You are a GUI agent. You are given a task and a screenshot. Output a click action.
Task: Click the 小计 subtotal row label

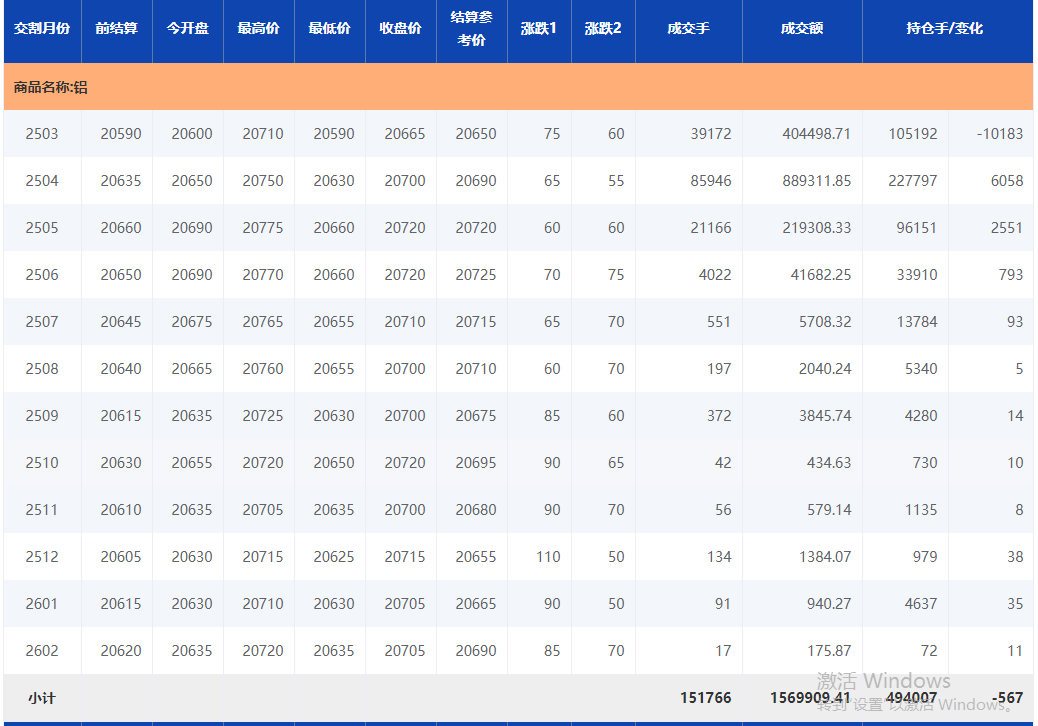[x=42, y=698]
